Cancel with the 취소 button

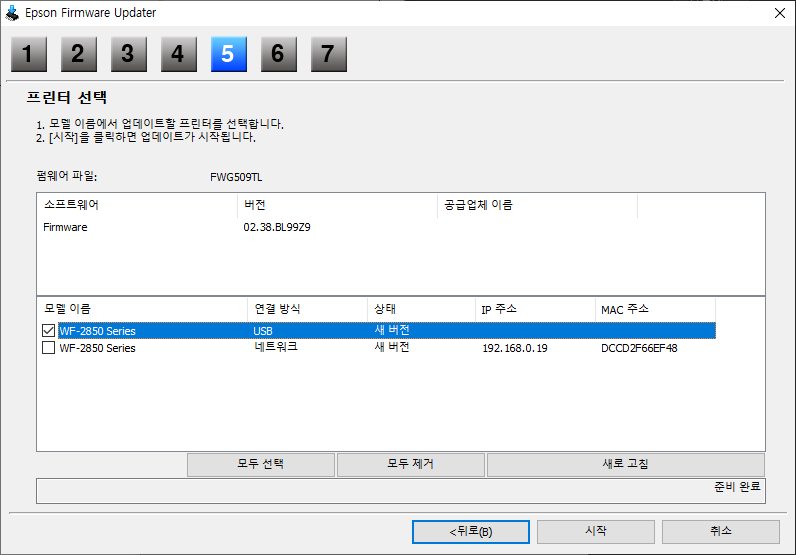pos(721,532)
